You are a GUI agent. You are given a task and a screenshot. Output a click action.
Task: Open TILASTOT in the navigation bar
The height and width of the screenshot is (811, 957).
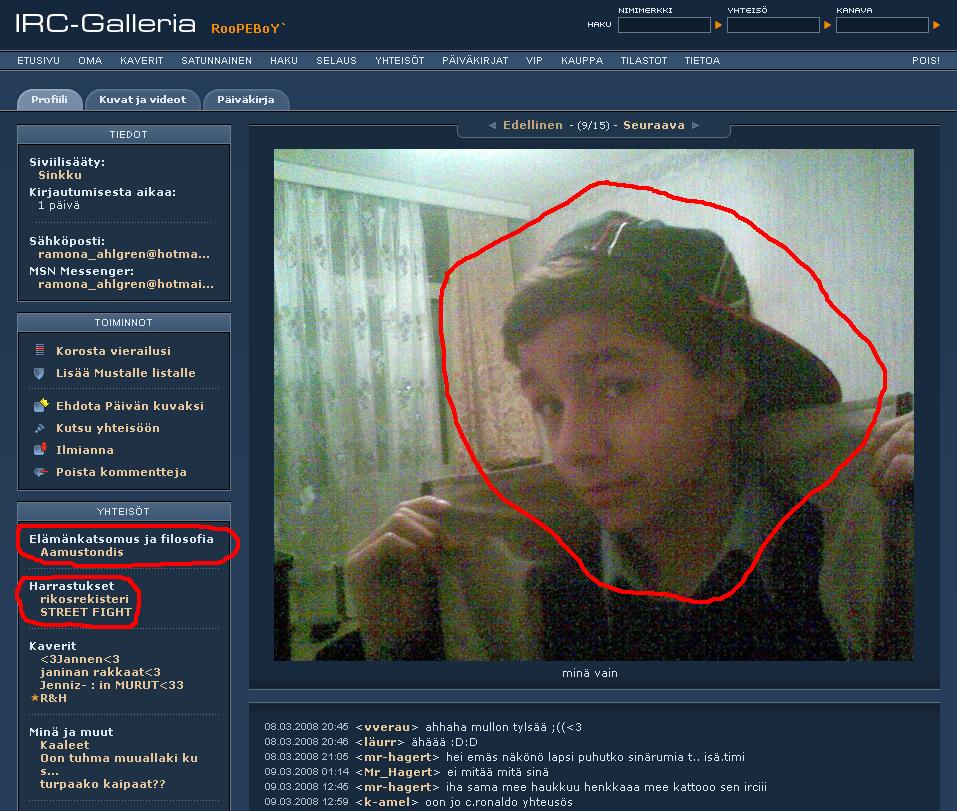click(x=644, y=60)
